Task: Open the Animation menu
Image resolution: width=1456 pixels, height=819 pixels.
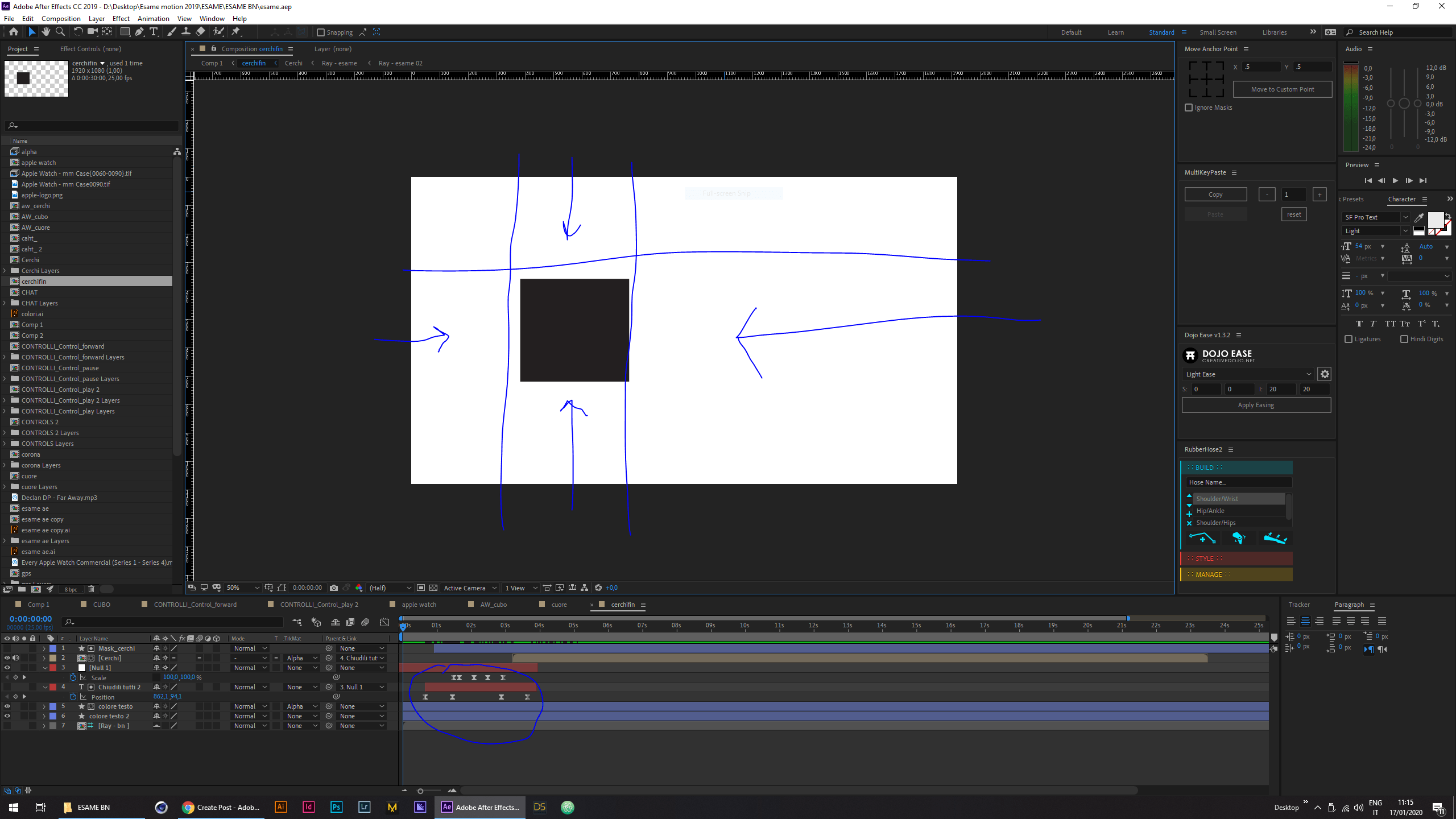Action: tap(153, 18)
